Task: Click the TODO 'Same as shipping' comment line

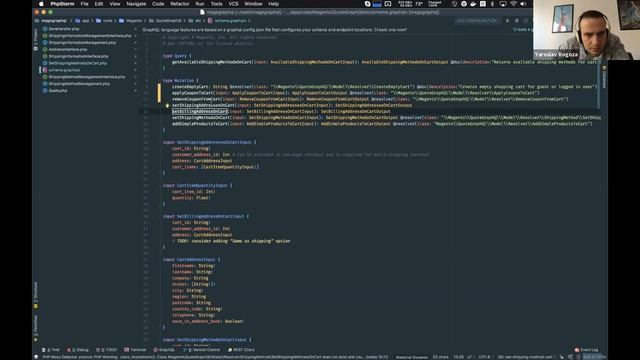Action: (231, 241)
